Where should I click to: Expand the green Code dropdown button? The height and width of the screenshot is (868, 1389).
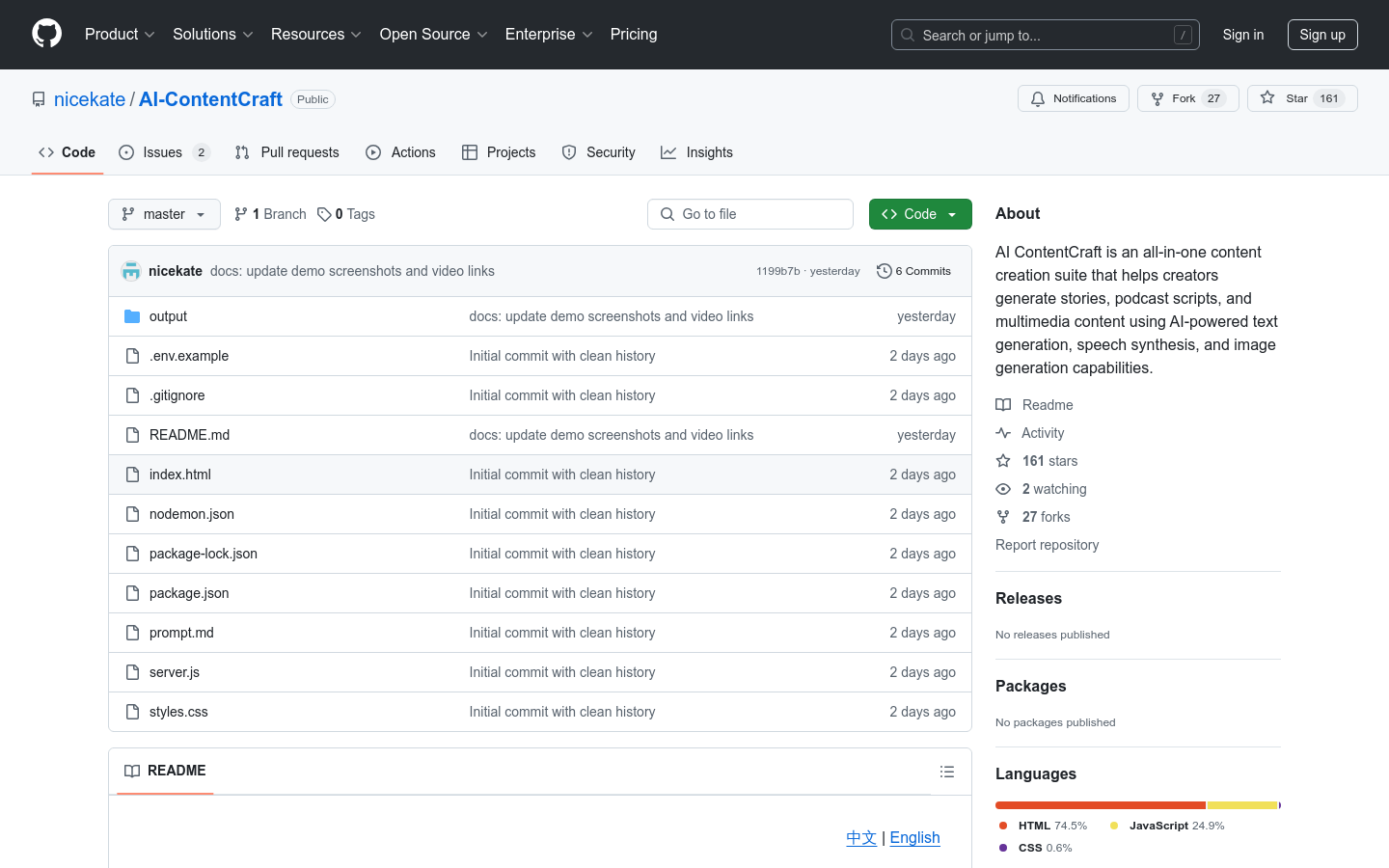point(919,214)
